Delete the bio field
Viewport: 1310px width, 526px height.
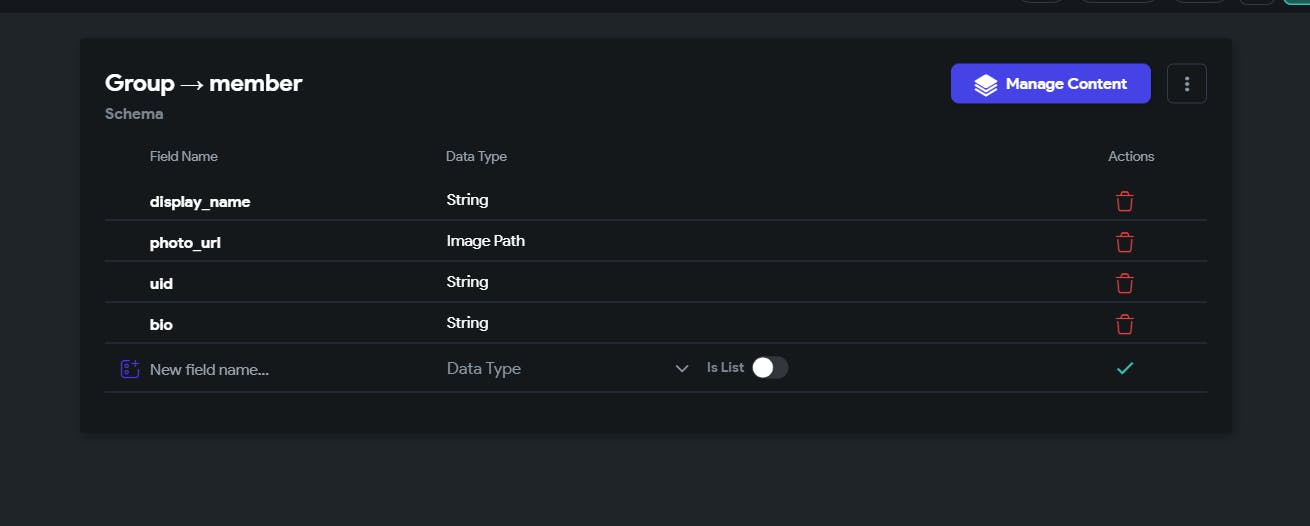(1125, 324)
